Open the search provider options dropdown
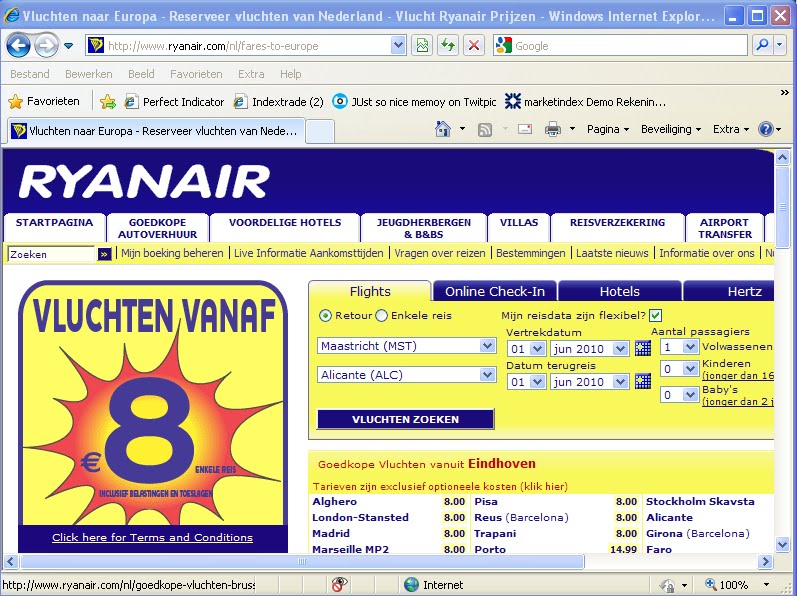 (x=780, y=45)
